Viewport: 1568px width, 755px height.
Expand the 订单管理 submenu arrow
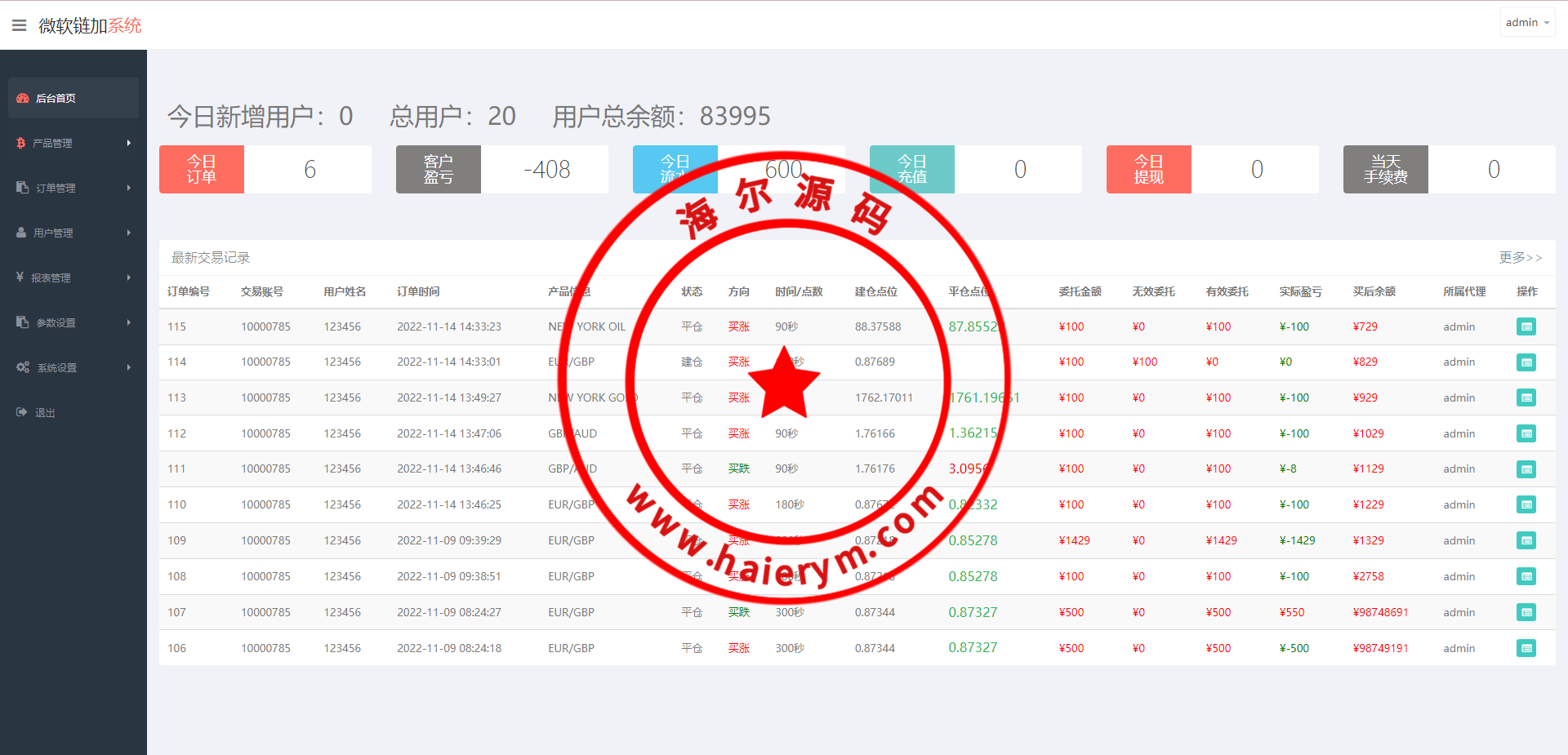point(128,188)
